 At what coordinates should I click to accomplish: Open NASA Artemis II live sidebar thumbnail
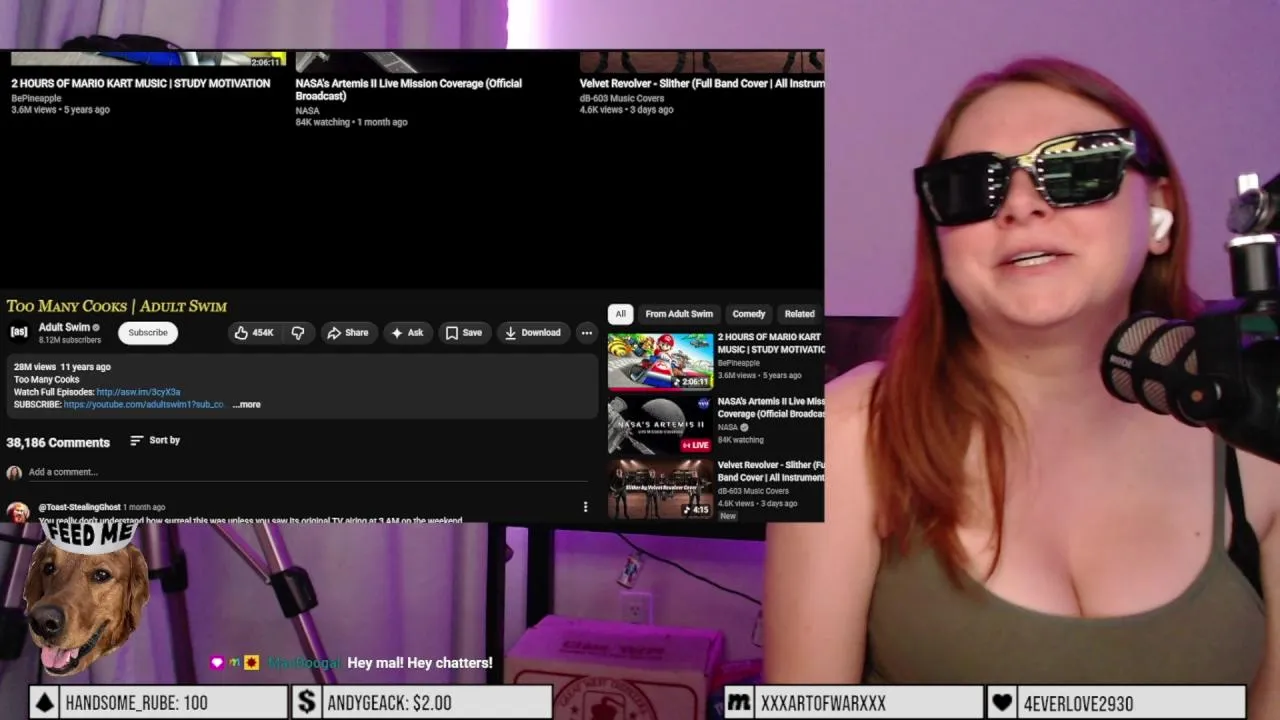coord(660,425)
